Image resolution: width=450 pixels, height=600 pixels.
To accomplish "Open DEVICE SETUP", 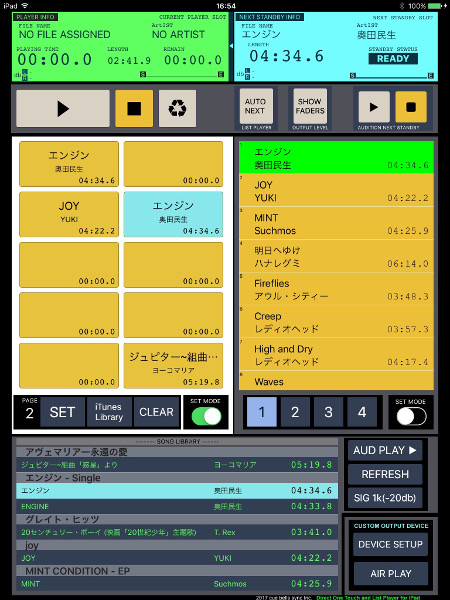I will [390, 545].
